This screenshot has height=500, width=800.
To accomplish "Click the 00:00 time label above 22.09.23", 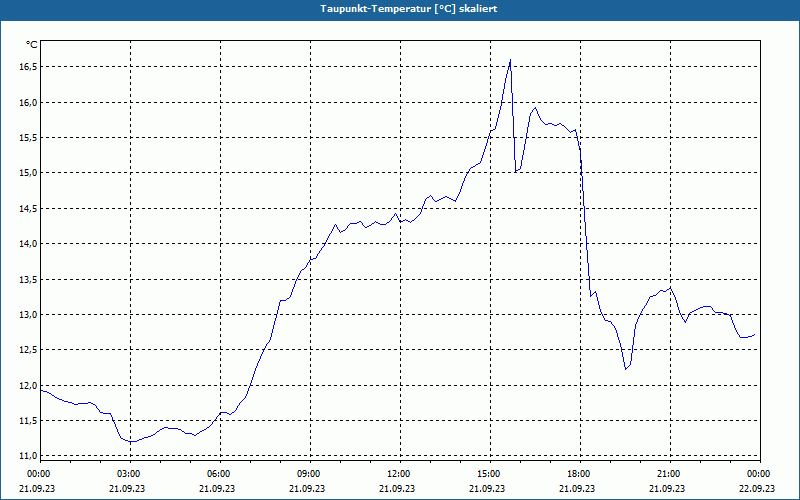I will pyautogui.click(x=758, y=474).
